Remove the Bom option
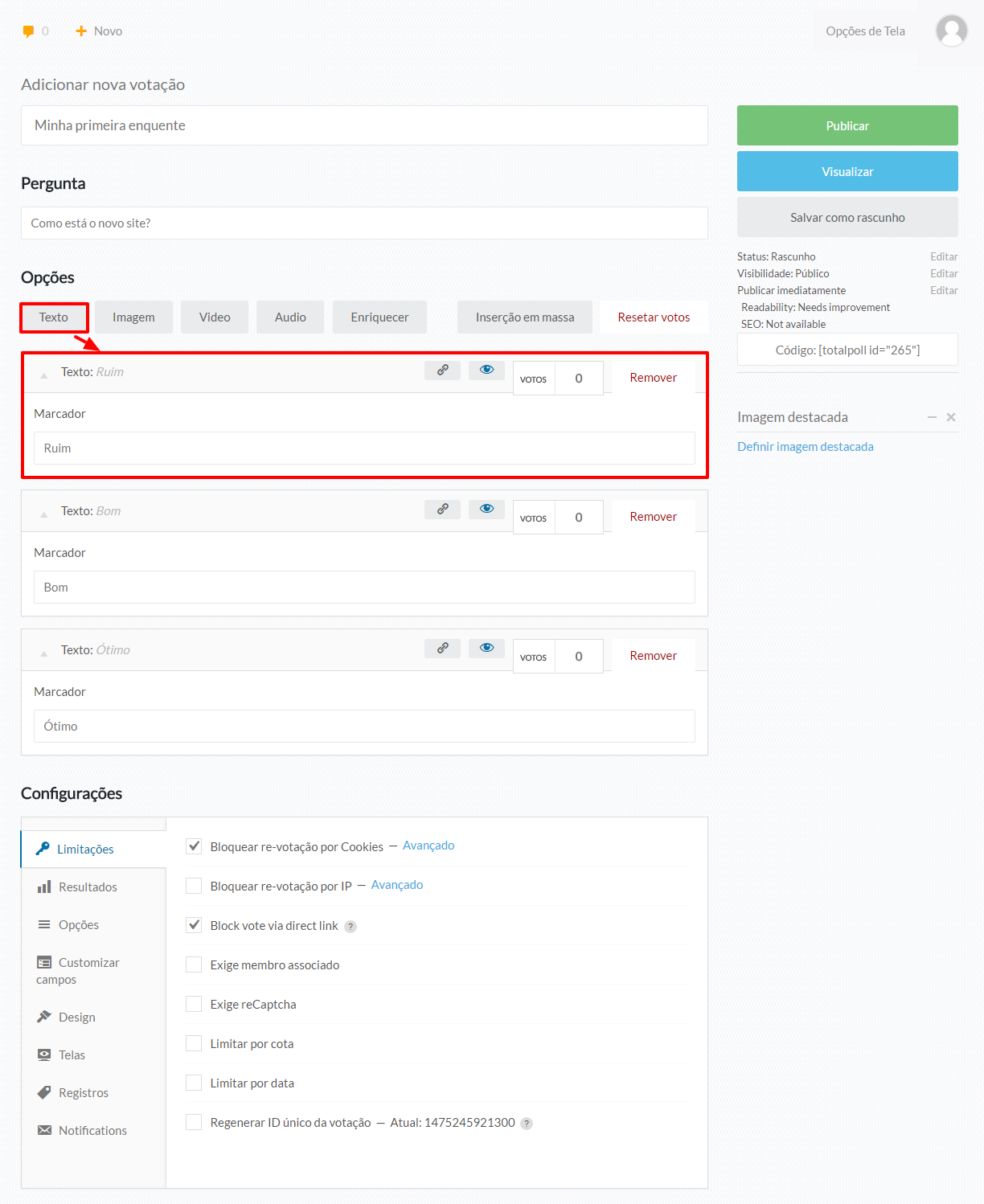Viewport: 984px width, 1204px height. pyautogui.click(x=653, y=517)
